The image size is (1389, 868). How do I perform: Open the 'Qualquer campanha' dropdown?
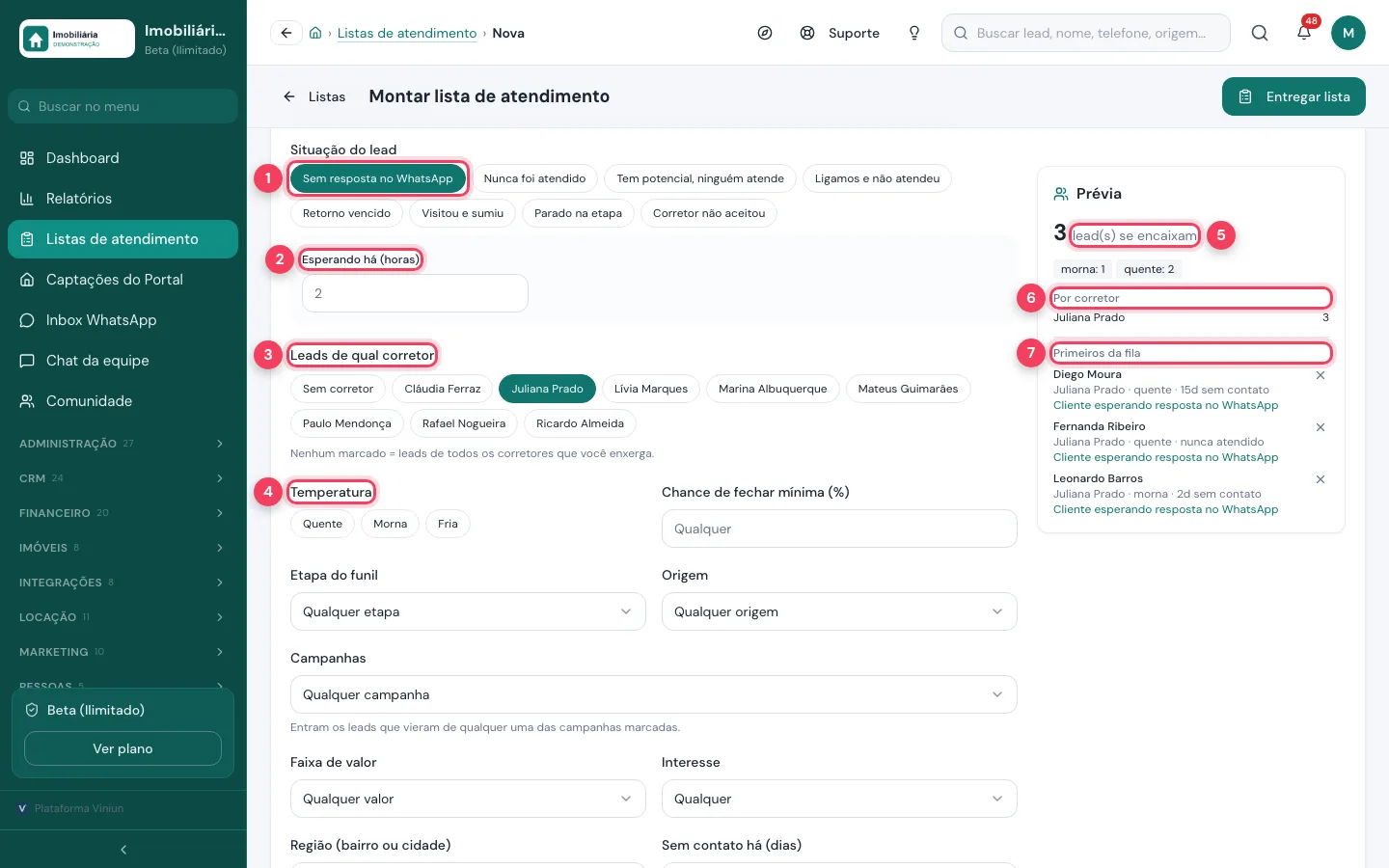(x=654, y=694)
